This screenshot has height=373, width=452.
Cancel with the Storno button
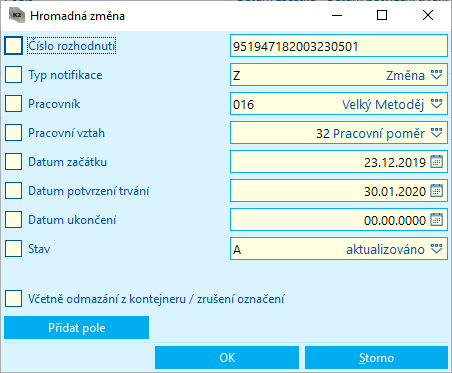376,358
